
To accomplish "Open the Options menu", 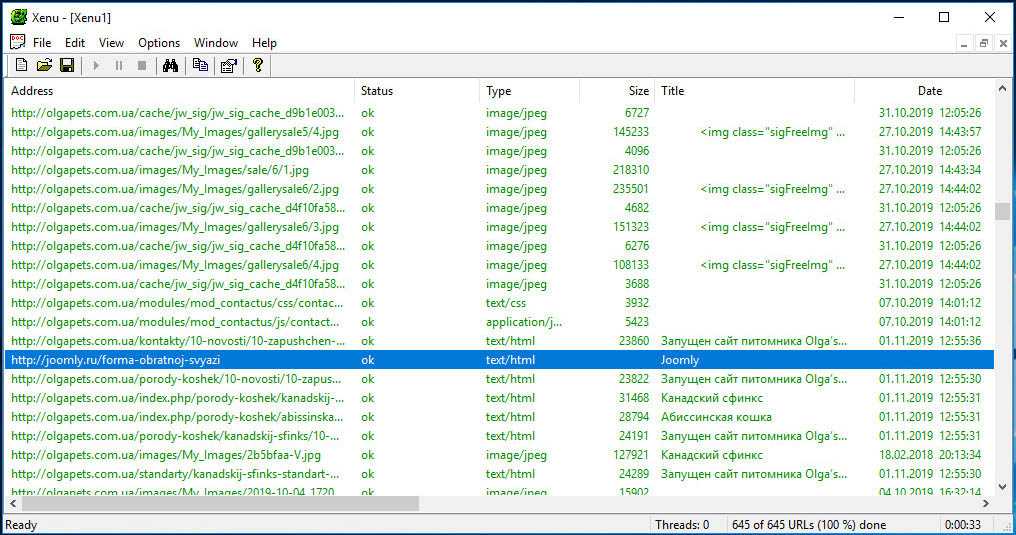I will [159, 43].
